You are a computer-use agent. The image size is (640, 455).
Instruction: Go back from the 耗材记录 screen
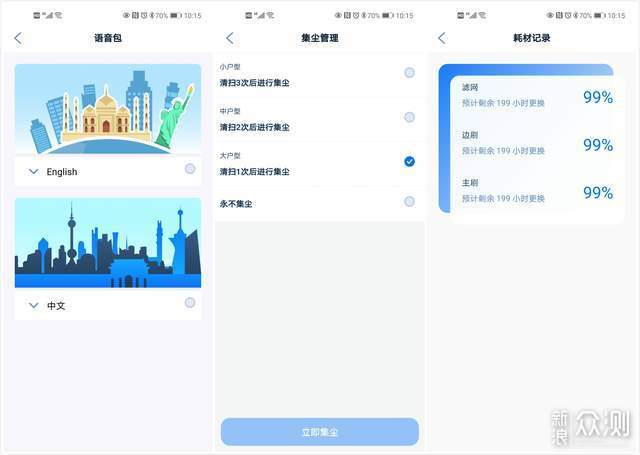tap(442, 38)
